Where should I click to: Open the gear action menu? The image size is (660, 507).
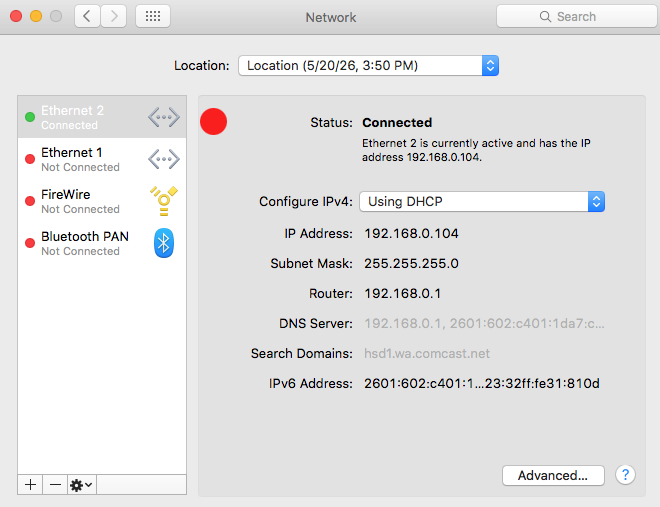tap(82, 485)
